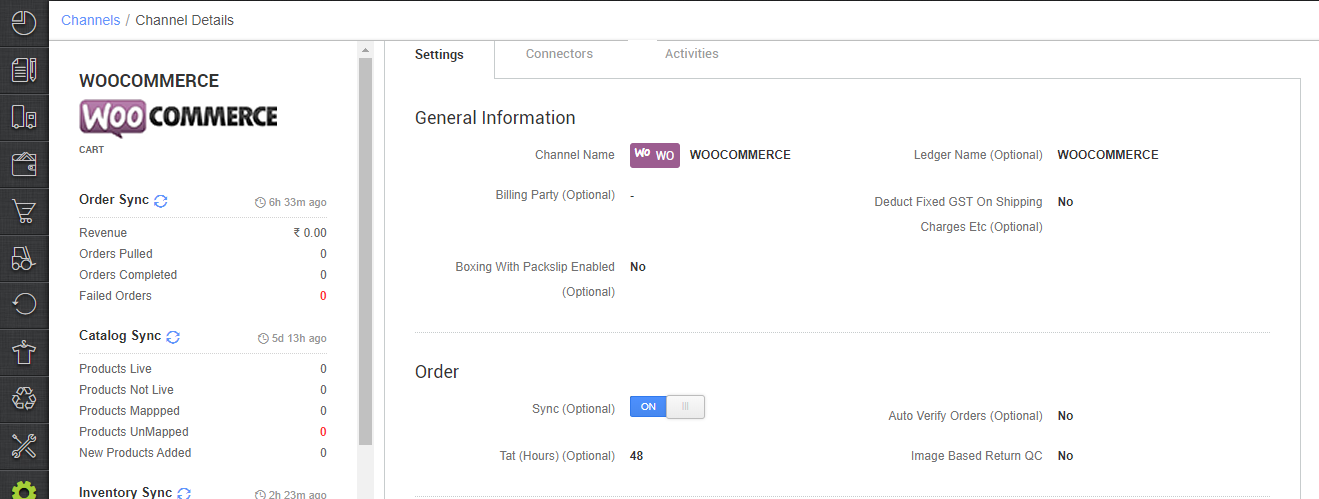Click the Deduct Fixed GST No value
Viewport: 1319px width, 499px height.
coord(1065,202)
